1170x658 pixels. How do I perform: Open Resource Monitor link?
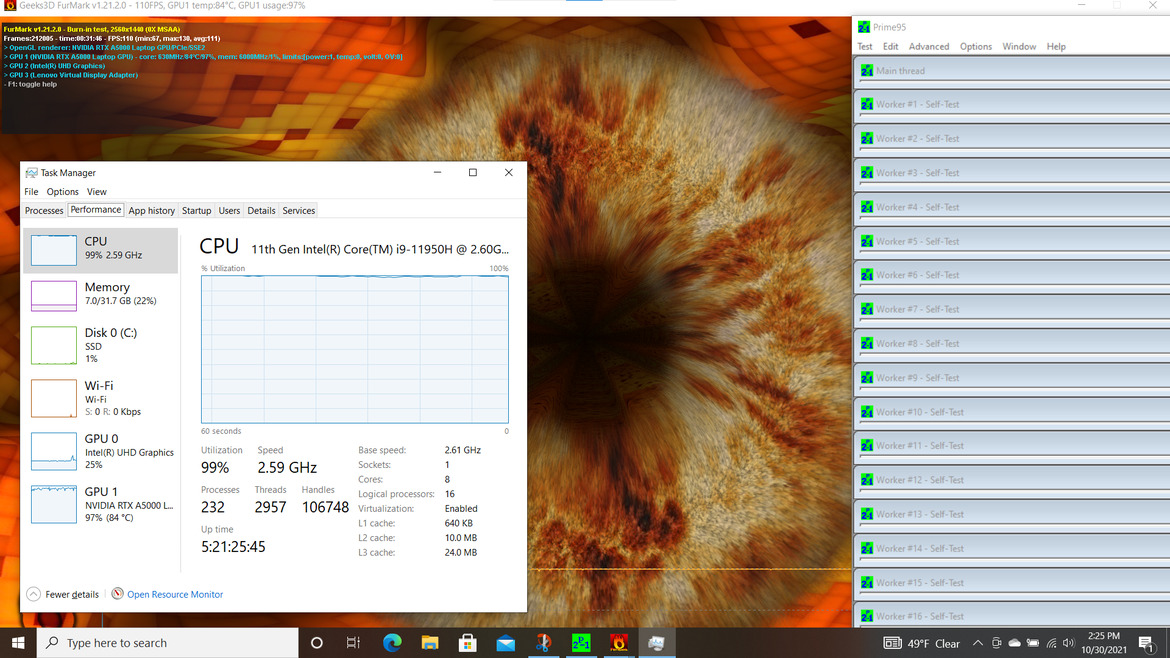pyautogui.click(x=175, y=595)
